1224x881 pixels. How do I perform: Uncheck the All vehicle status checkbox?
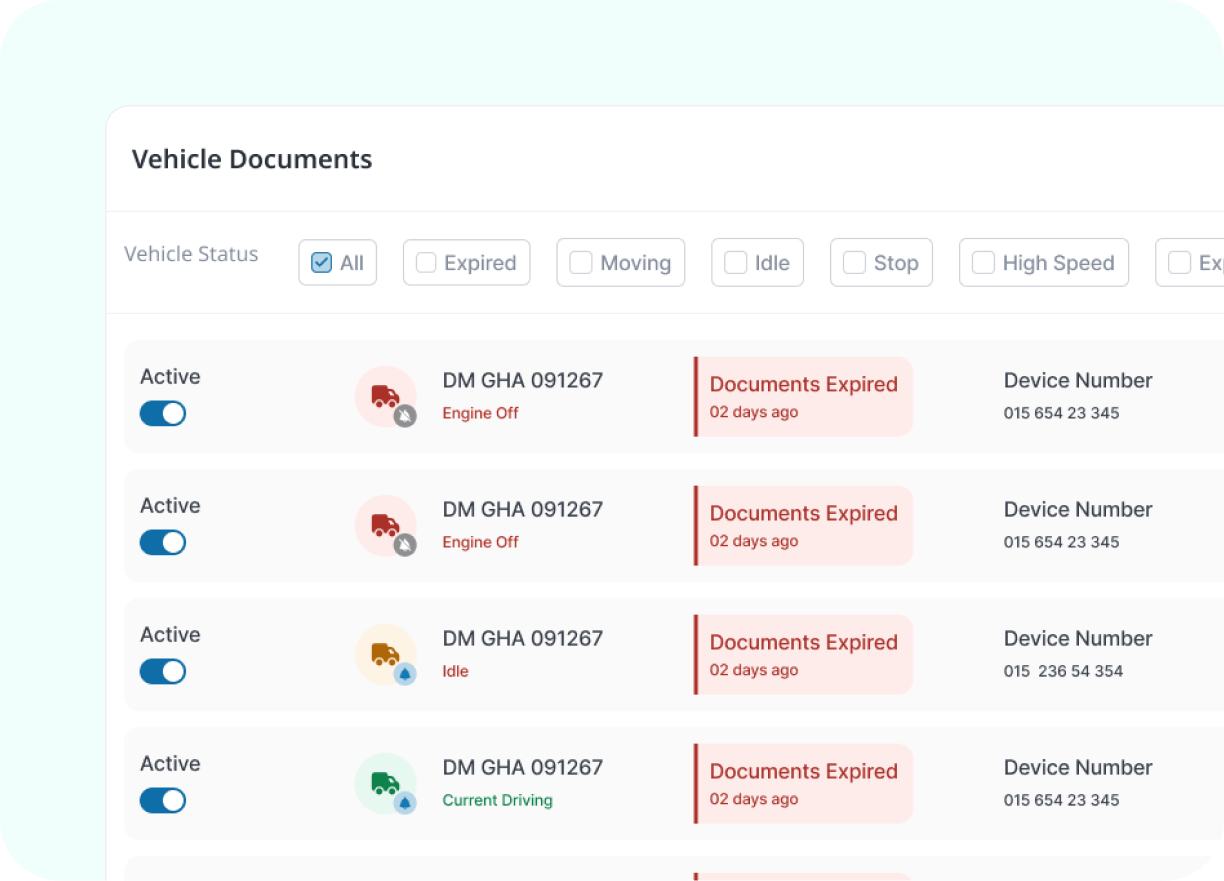322,263
